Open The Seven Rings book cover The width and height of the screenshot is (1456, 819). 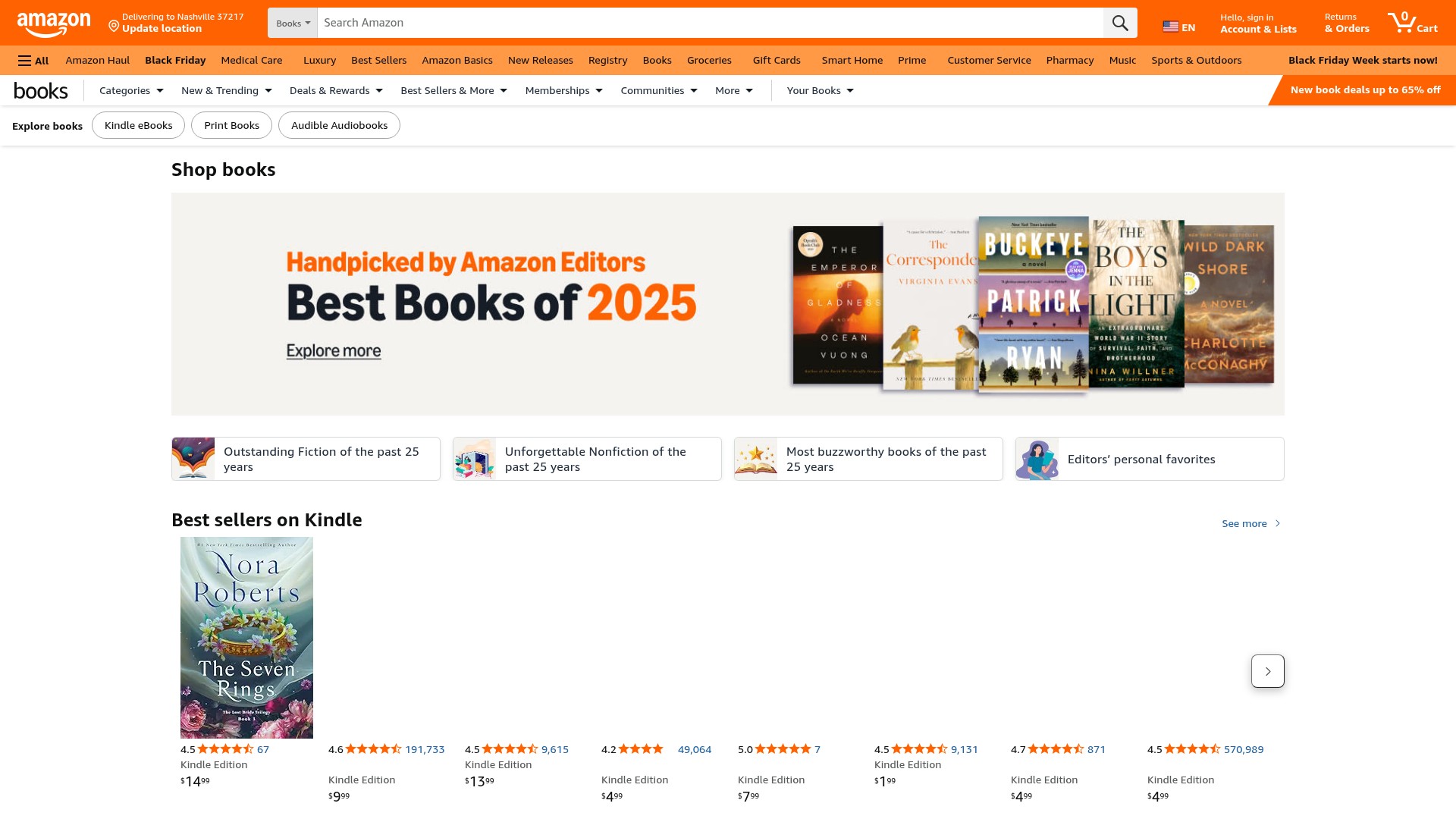(x=246, y=638)
